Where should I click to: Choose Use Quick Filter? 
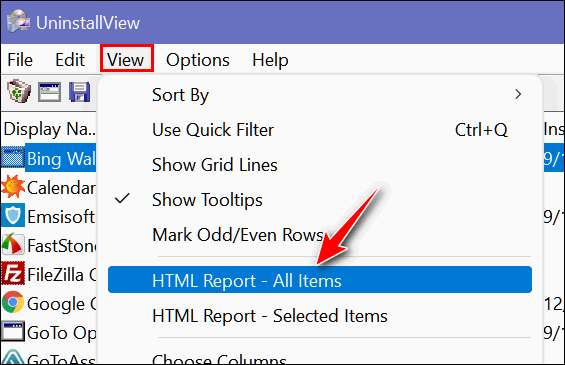click(x=320, y=130)
